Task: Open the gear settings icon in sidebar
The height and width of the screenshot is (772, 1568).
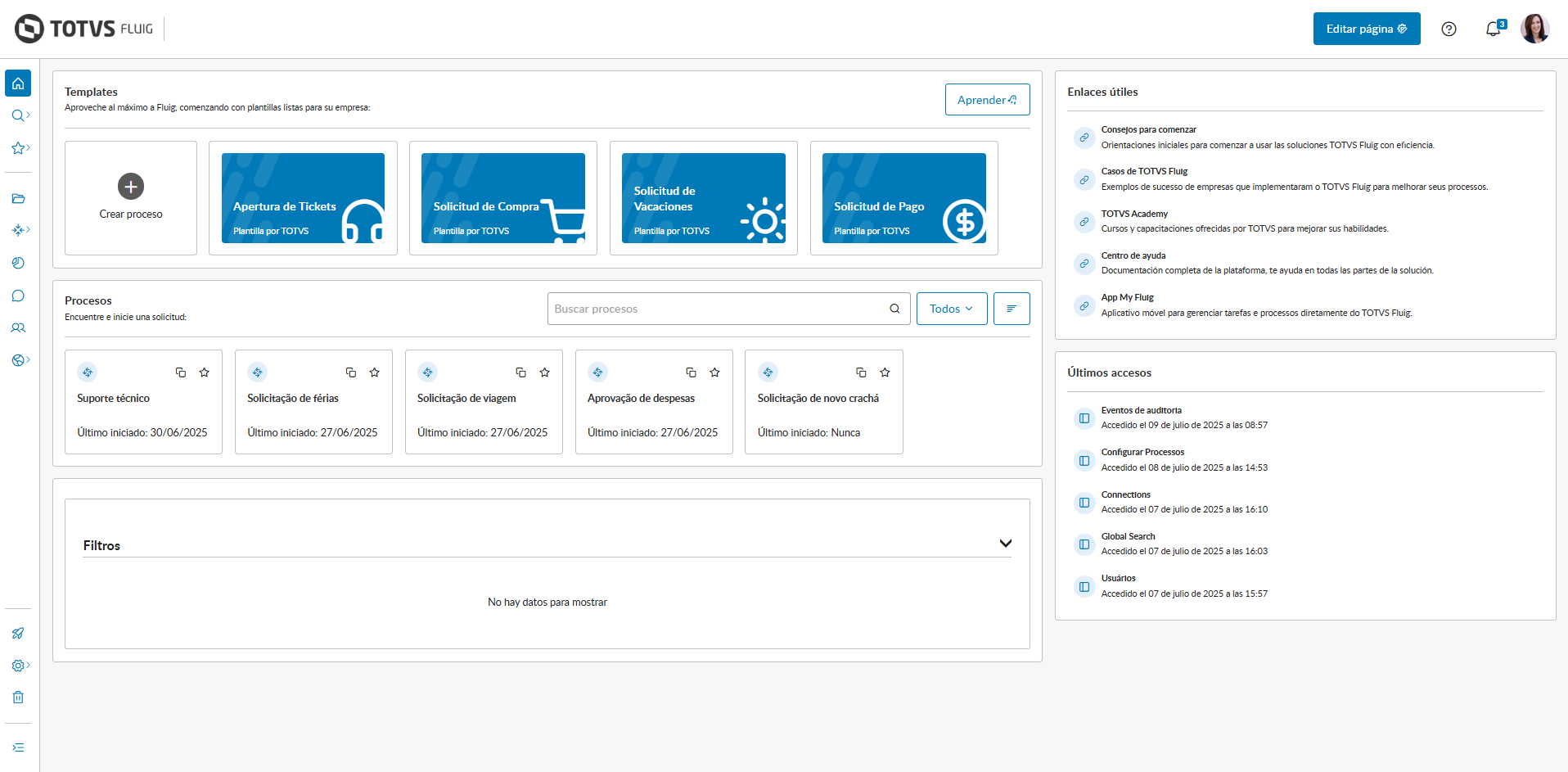Action: (20, 666)
